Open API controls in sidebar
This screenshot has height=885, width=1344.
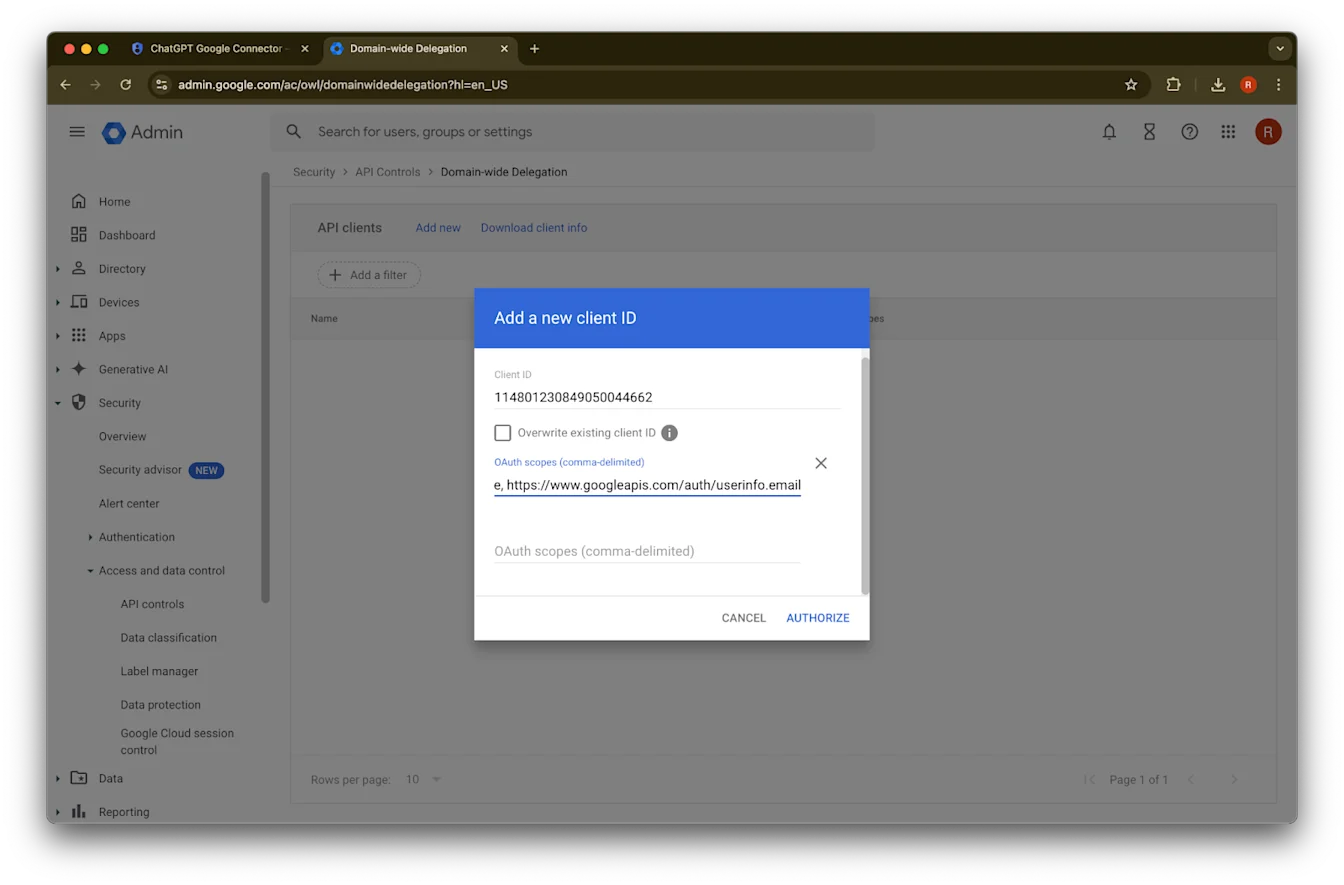coord(152,604)
